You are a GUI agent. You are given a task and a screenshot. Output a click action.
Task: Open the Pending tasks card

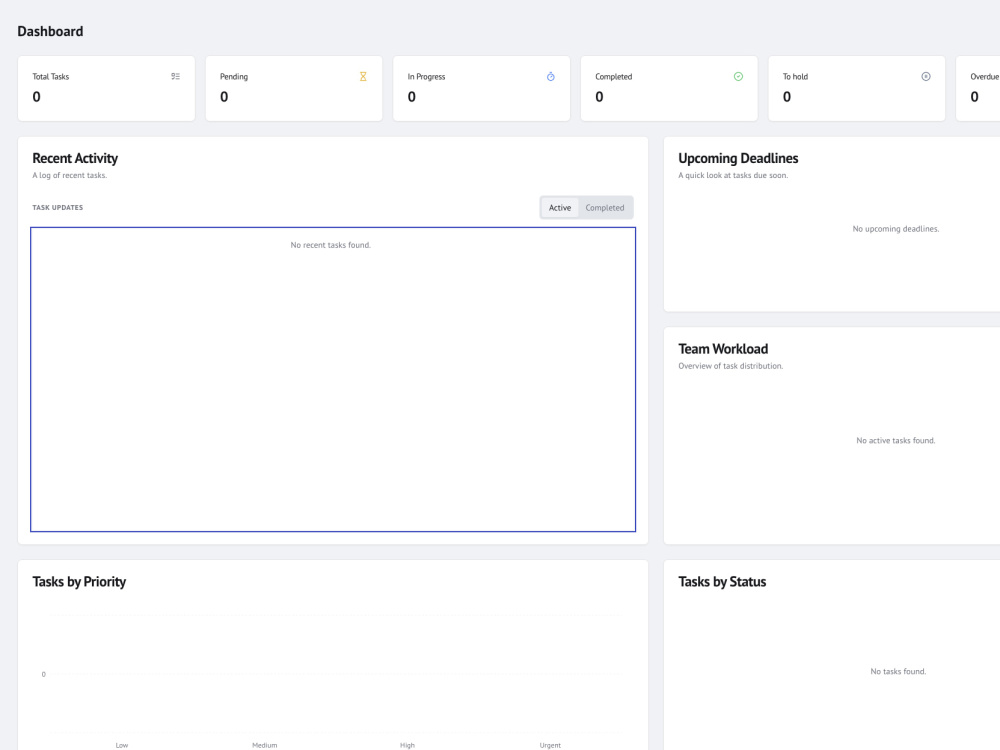click(x=294, y=88)
